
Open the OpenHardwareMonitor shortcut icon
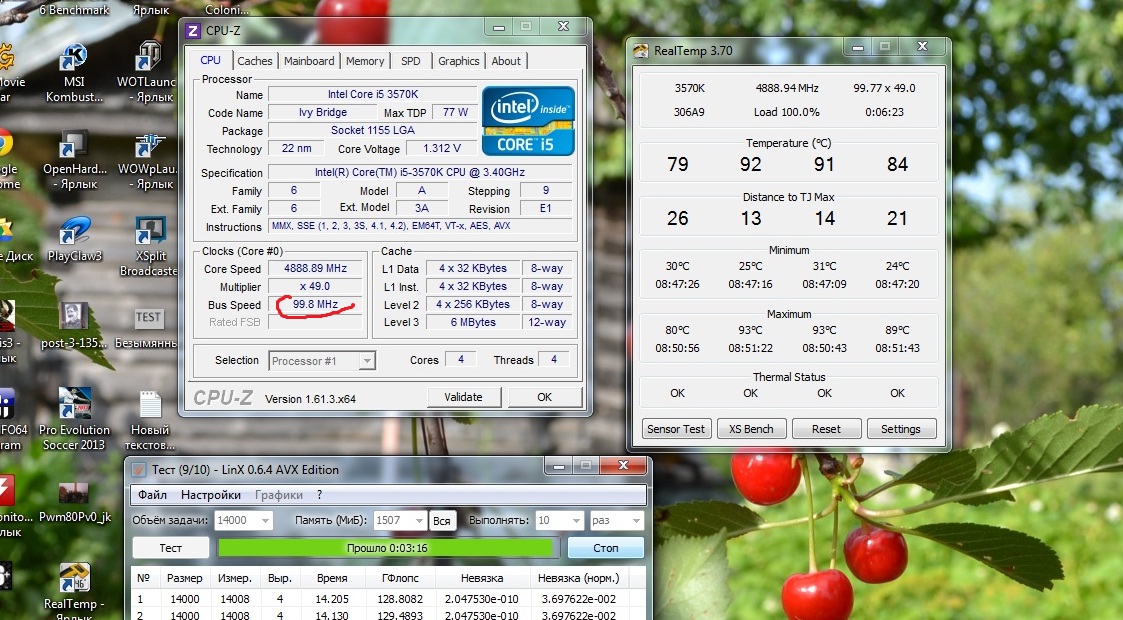pos(73,146)
